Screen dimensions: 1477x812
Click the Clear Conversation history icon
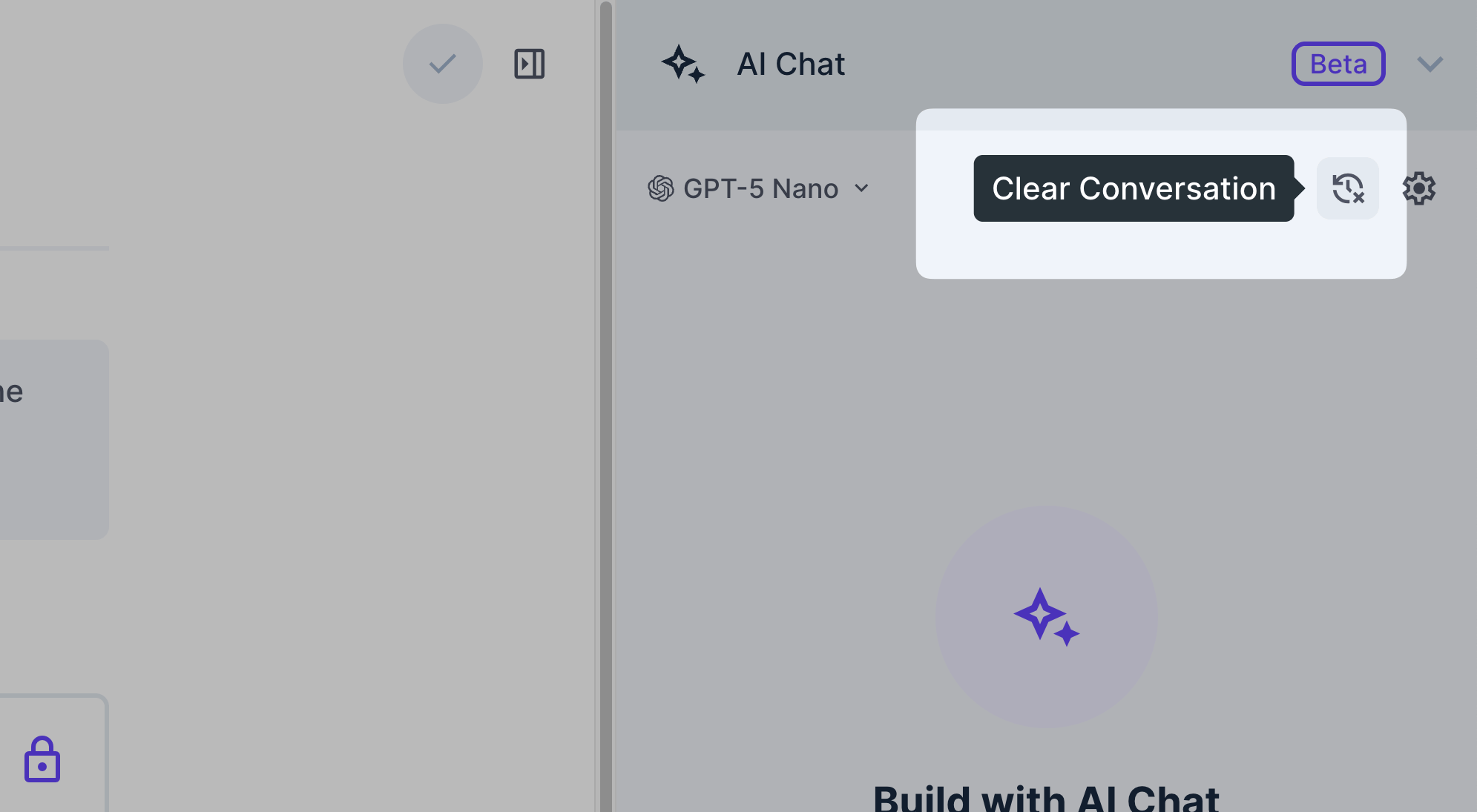pyautogui.click(x=1347, y=188)
